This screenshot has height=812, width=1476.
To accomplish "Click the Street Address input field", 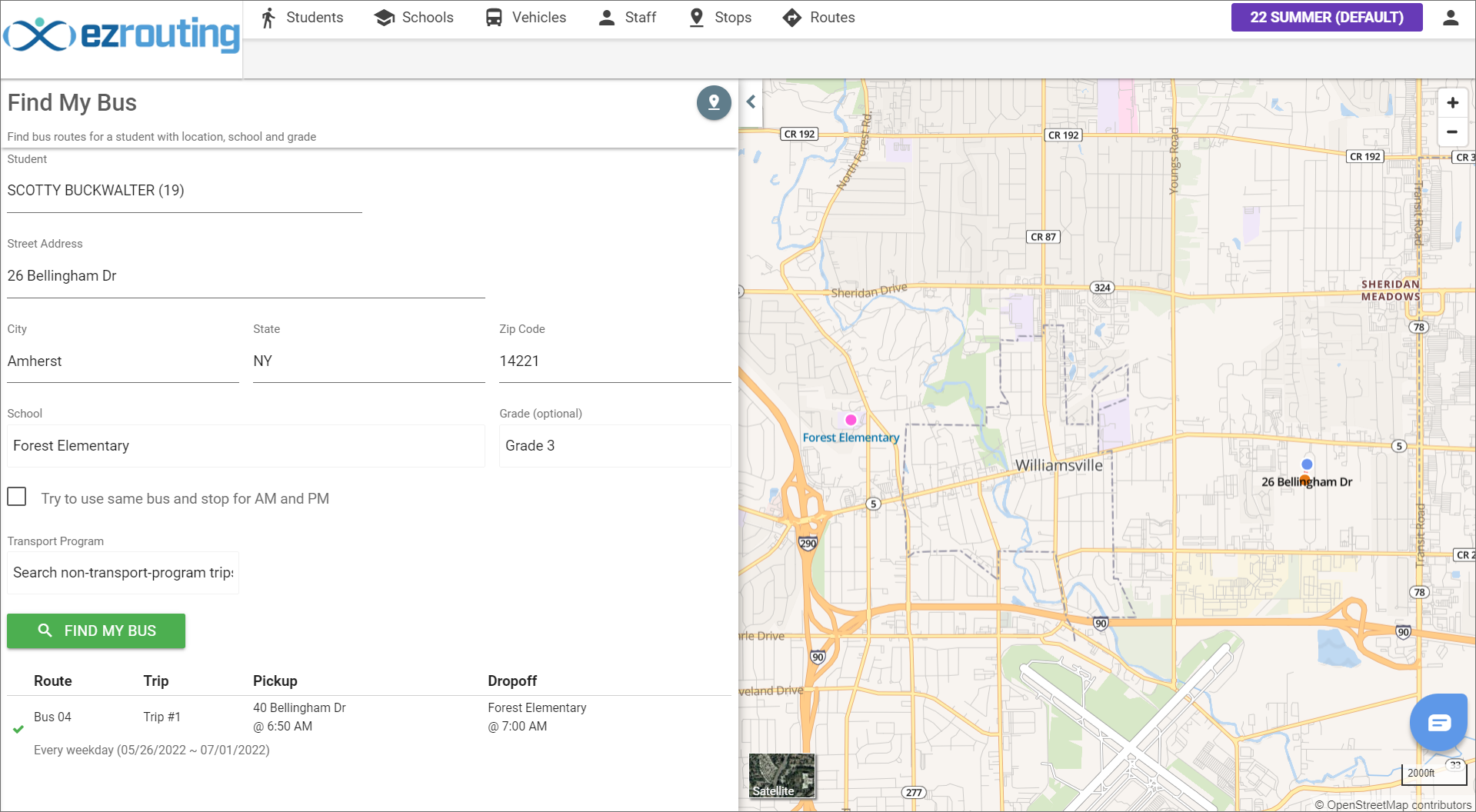I will coord(246,276).
